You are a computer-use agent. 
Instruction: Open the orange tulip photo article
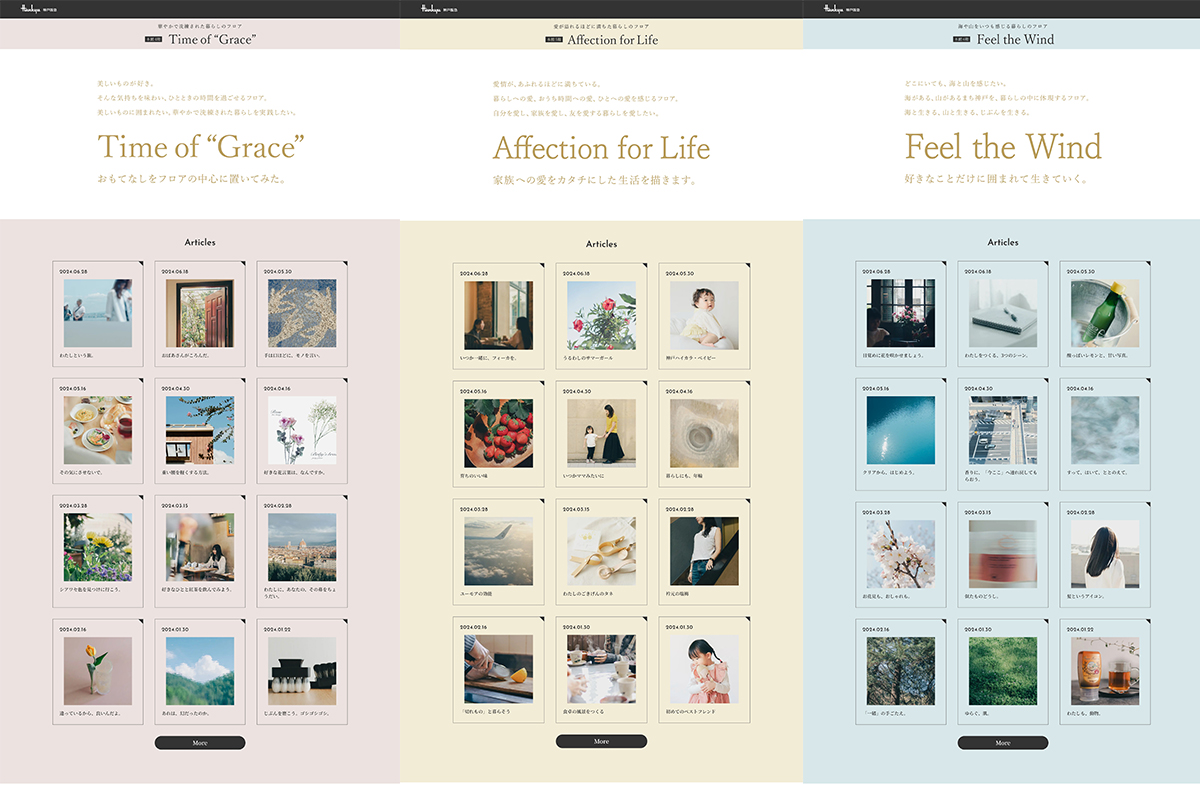98,671
